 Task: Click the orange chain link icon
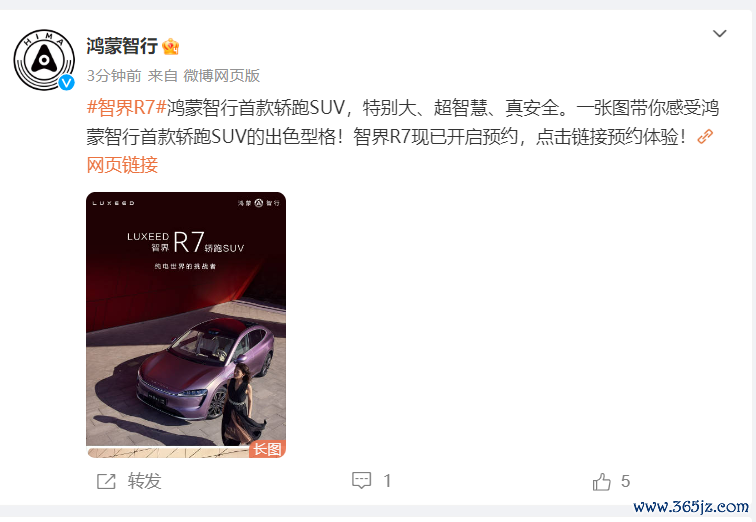coord(705,136)
